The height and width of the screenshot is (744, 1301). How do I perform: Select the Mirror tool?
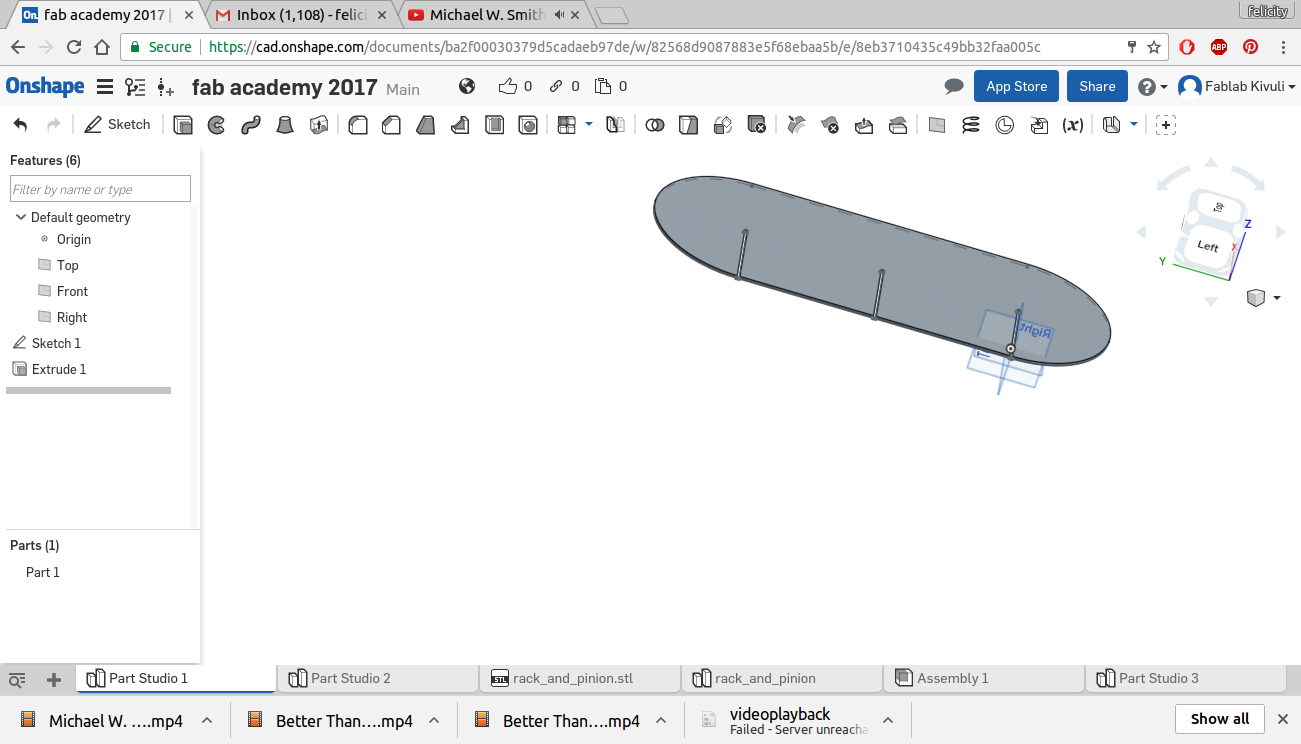point(616,125)
